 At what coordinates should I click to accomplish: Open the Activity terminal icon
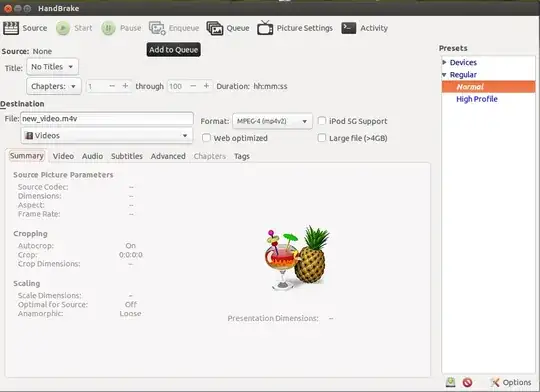(x=349, y=28)
